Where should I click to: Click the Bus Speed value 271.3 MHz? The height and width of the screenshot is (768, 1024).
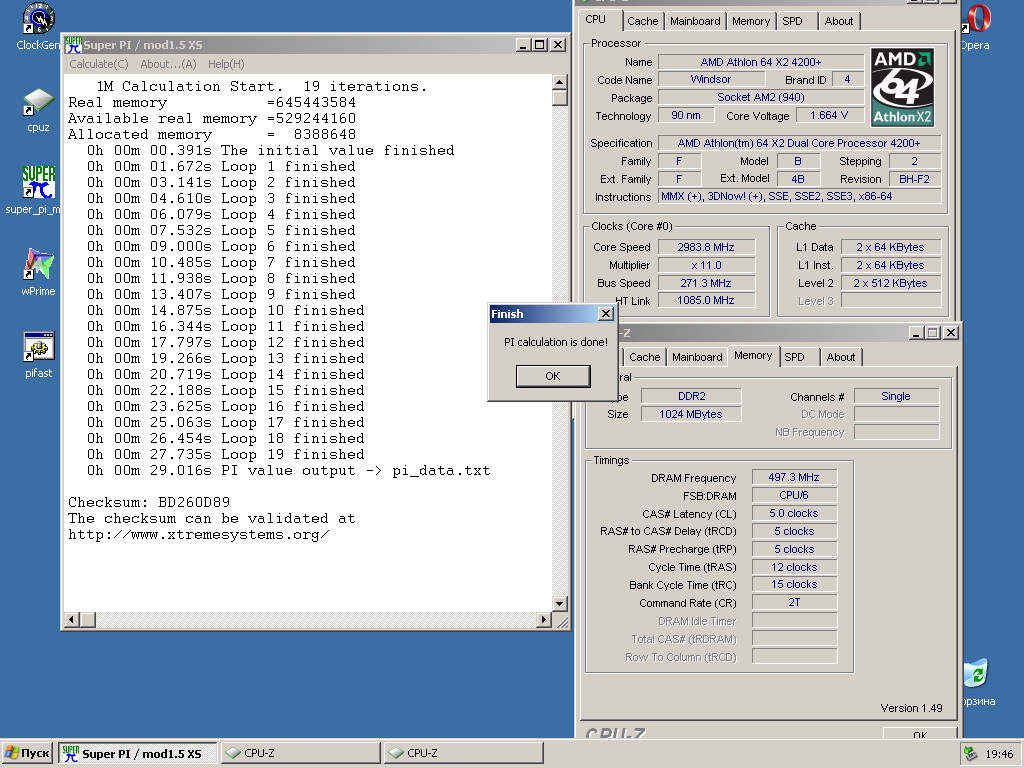pos(706,283)
